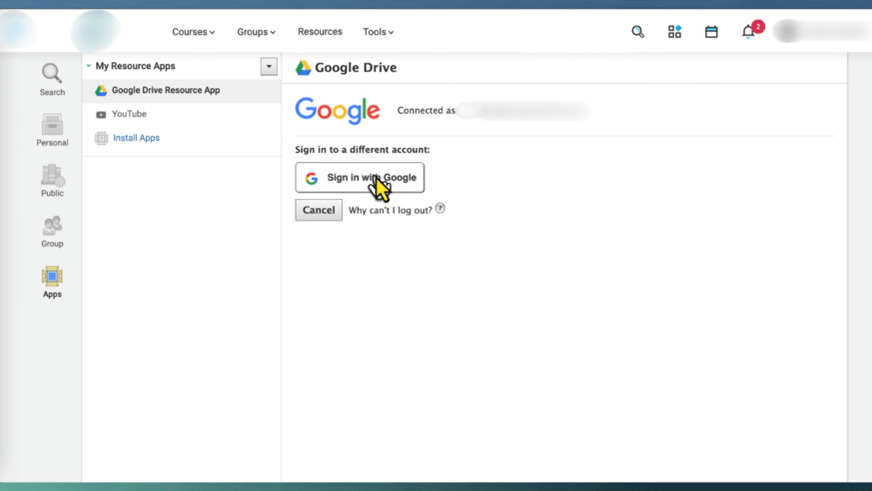This screenshot has width=872, height=491.
Task: Click the help question mark icon
Action: (440, 209)
